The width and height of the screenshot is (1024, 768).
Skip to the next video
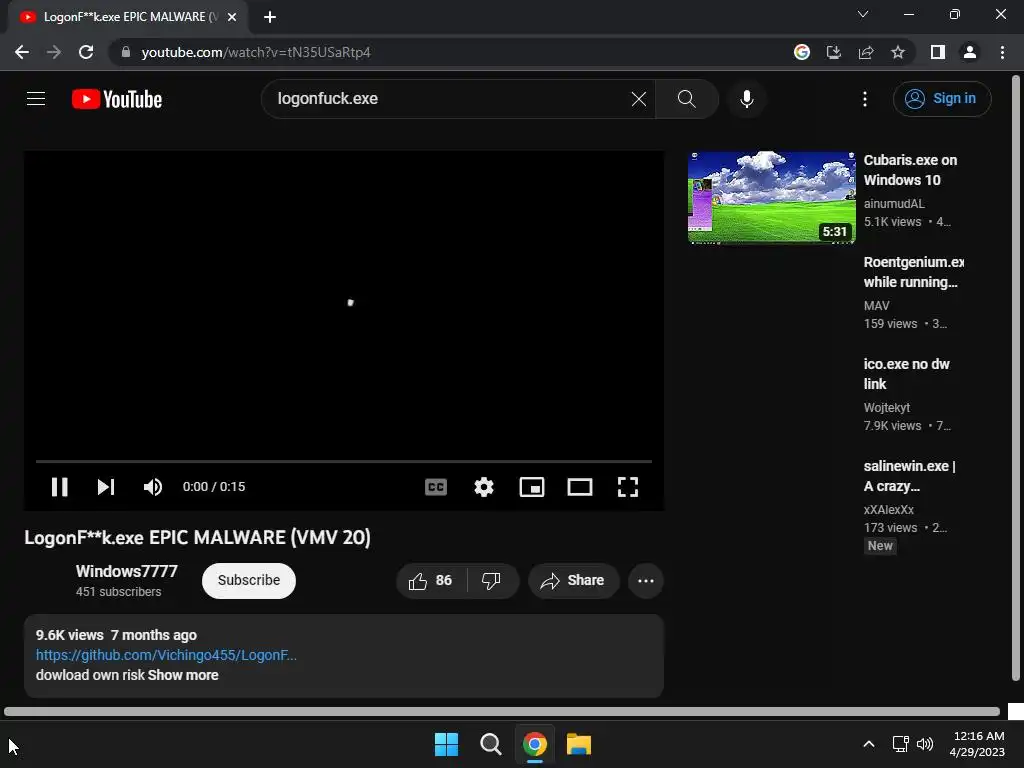pos(106,487)
